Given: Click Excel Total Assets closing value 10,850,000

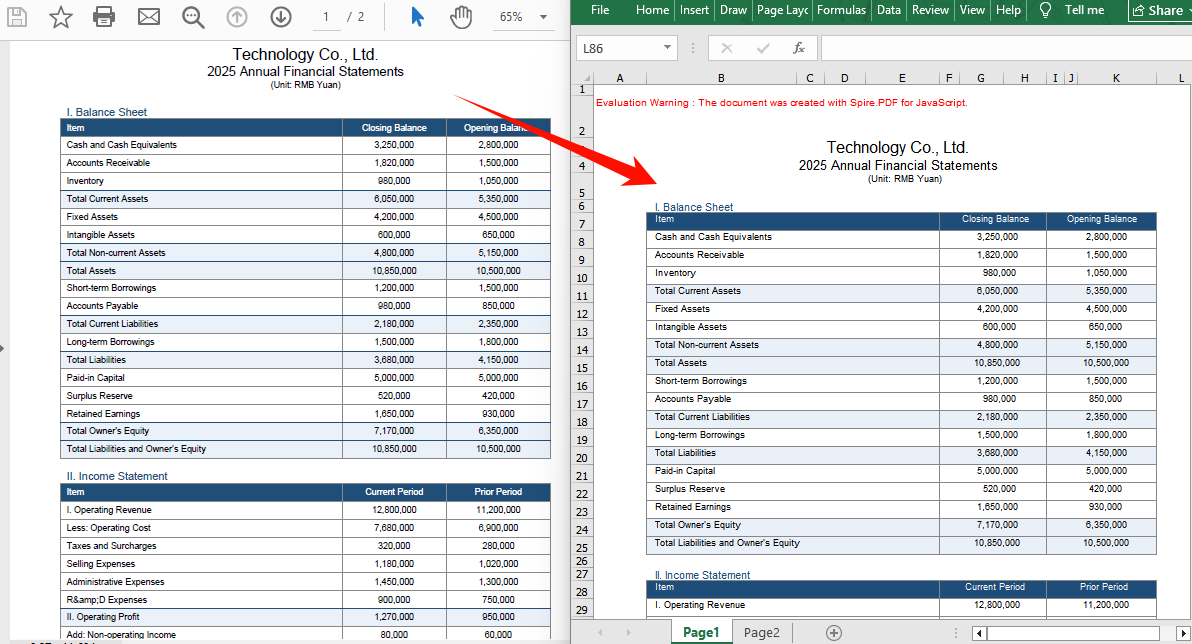Looking at the screenshot, I should (997, 363).
